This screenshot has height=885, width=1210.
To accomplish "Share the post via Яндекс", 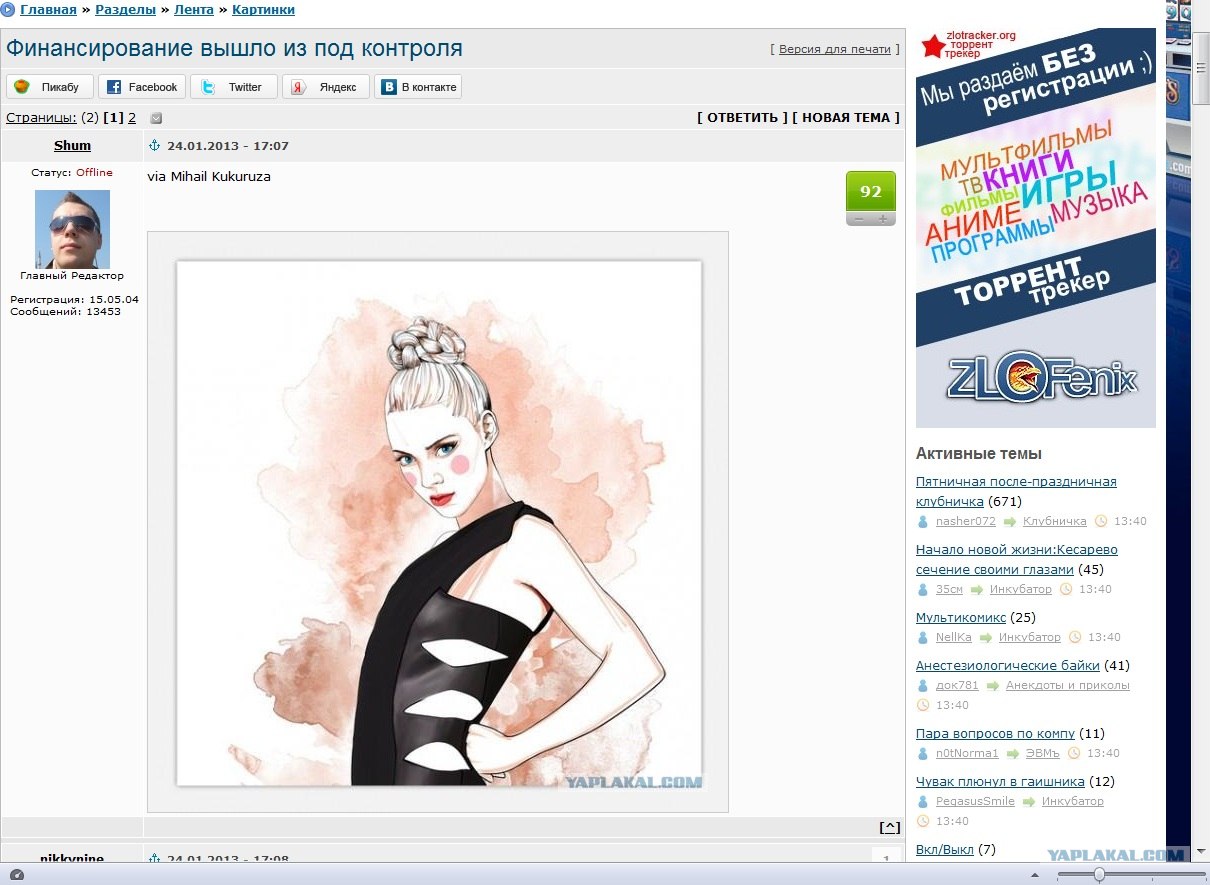I will point(325,87).
